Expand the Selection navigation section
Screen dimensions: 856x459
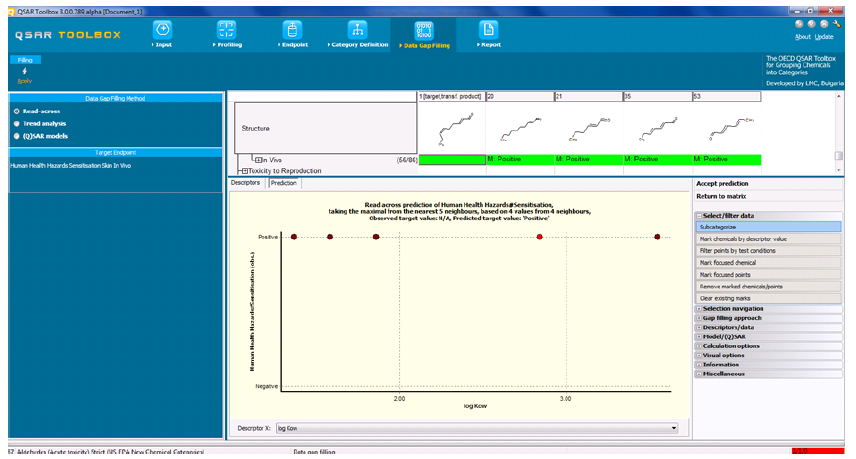[x=699, y=309]
